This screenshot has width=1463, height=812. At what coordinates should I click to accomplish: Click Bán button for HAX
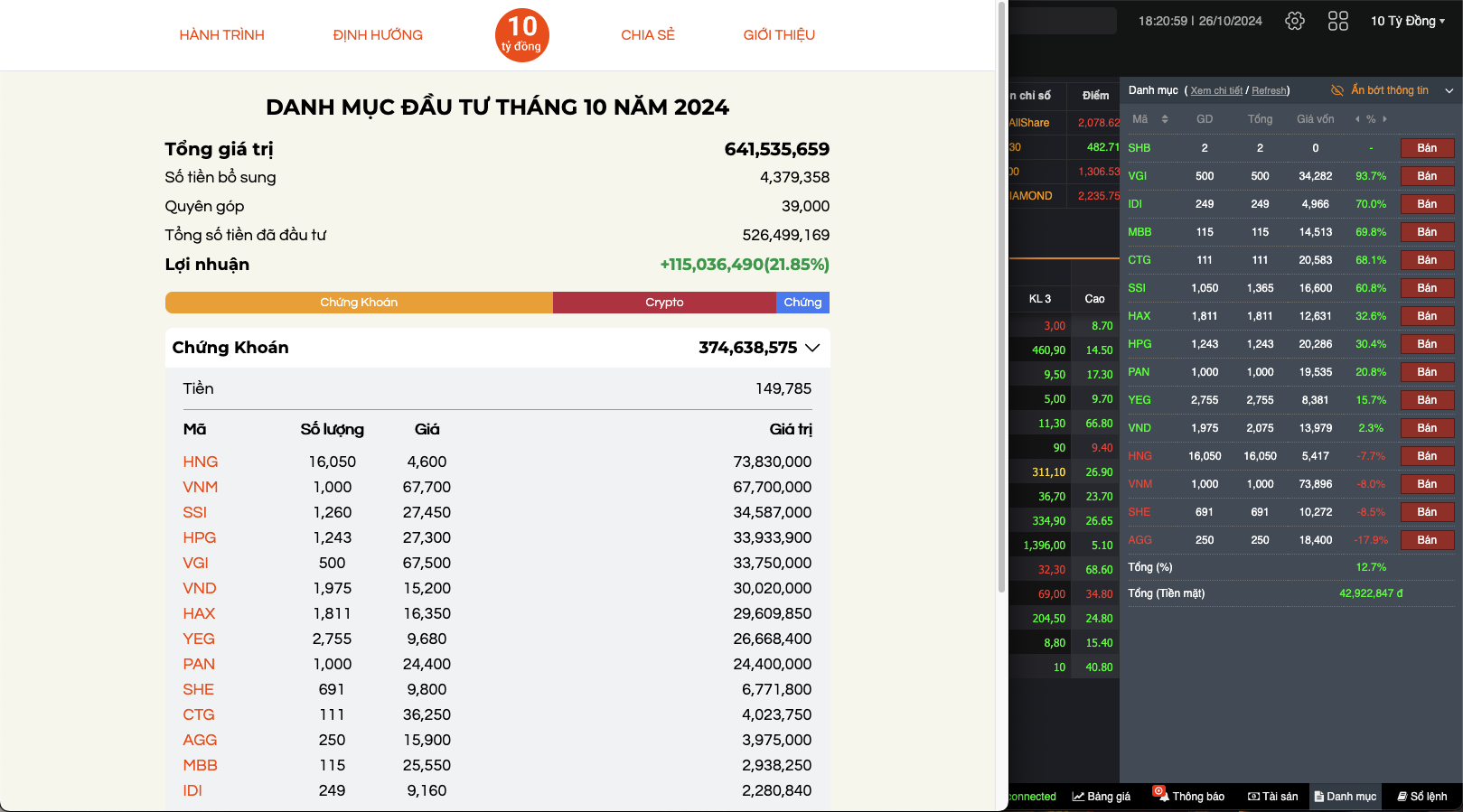1427,316
